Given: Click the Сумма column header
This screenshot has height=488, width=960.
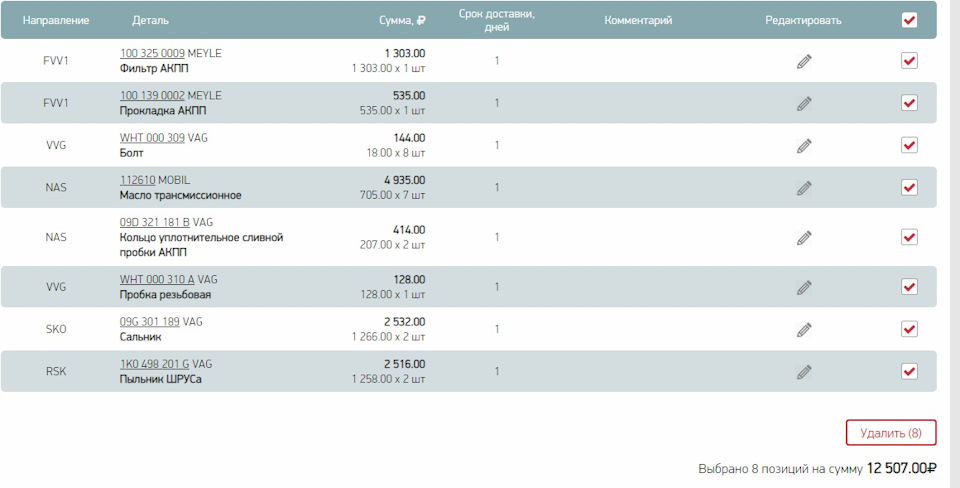Looking at the screenshot, I should [402, 20].
